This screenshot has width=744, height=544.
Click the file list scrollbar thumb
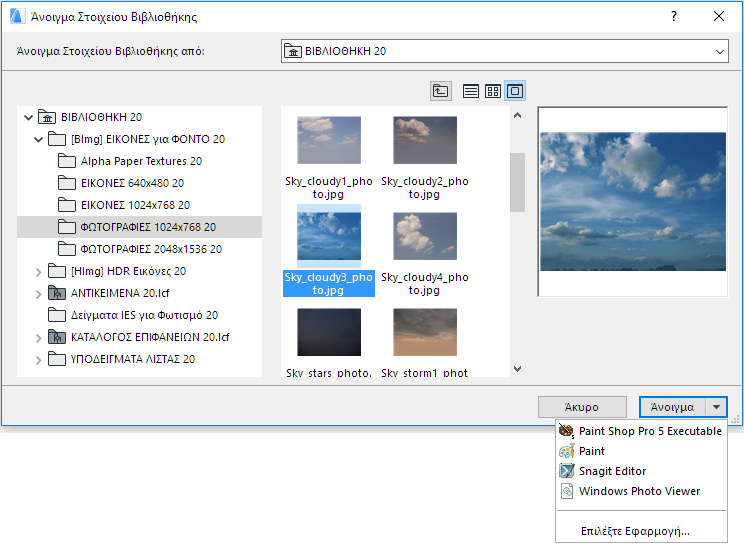[518, 182]
